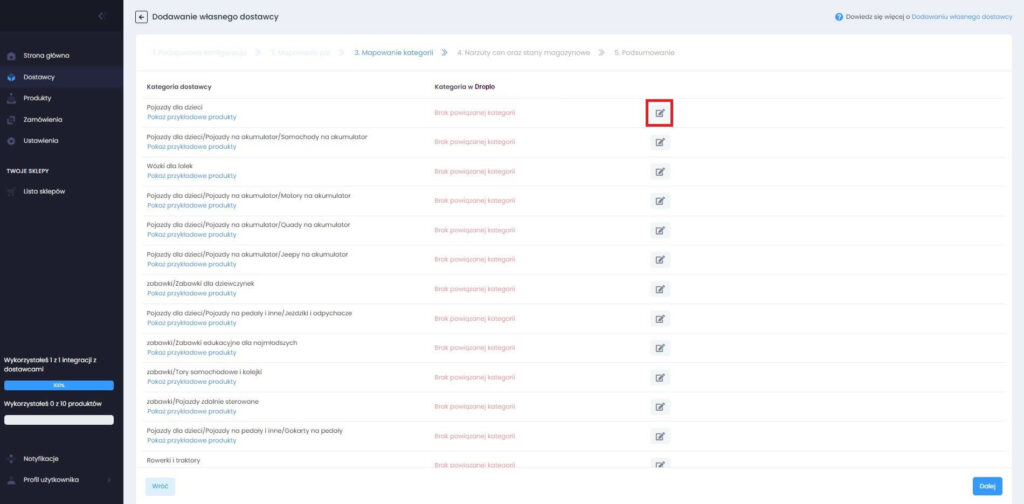Show example products for Pojazdy zdalnie sterowane

(191, 411)
